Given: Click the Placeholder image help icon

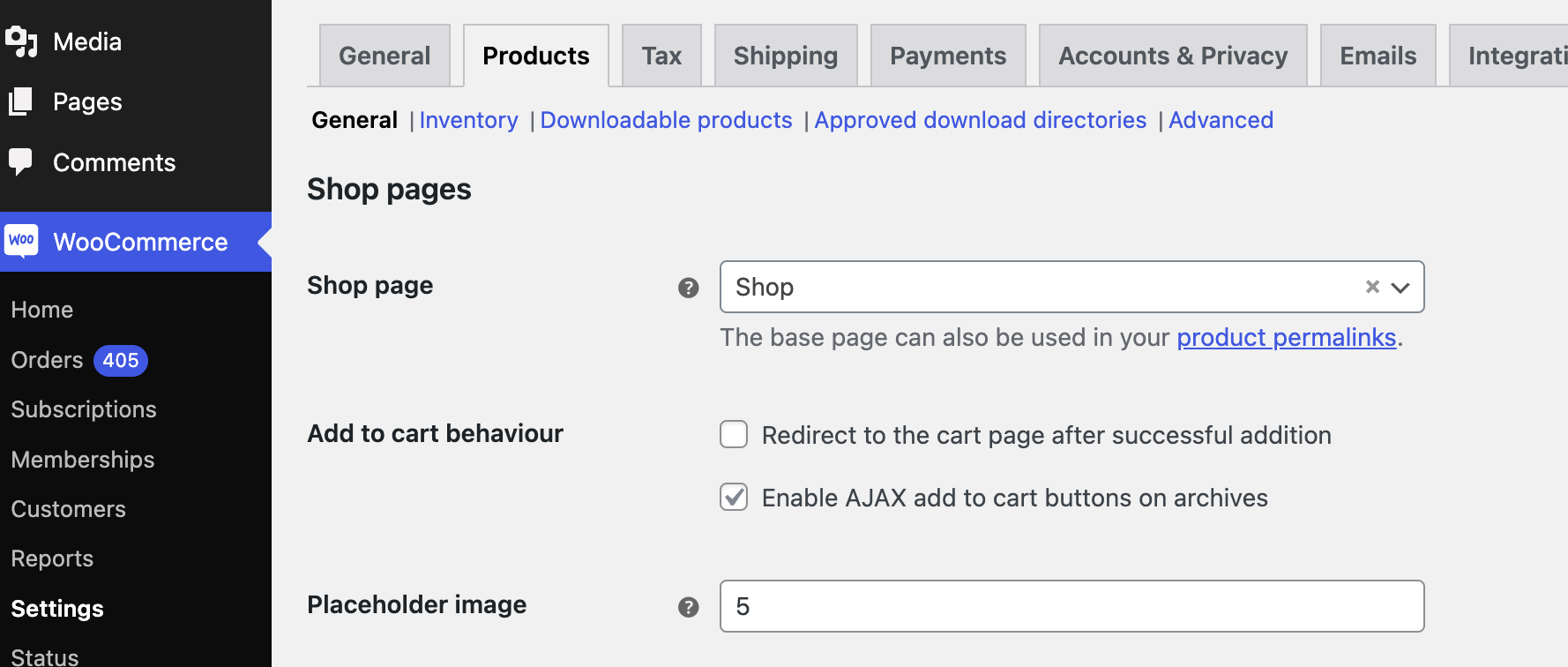Looking at the screenshot, I should tap(688, 607).
